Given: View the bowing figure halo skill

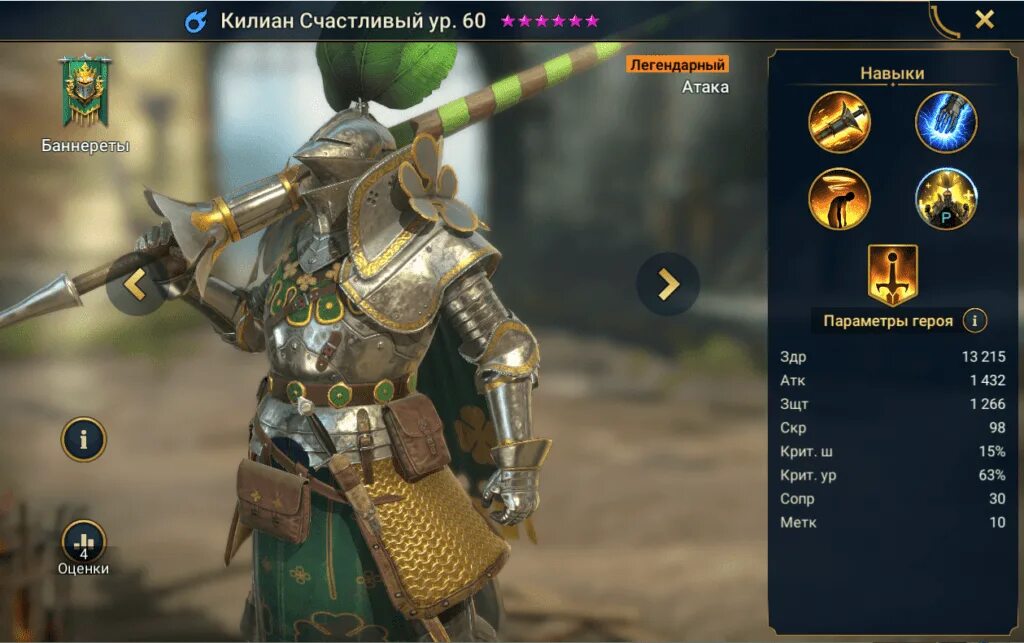Looking at the screenshot, I should point(839,199).
